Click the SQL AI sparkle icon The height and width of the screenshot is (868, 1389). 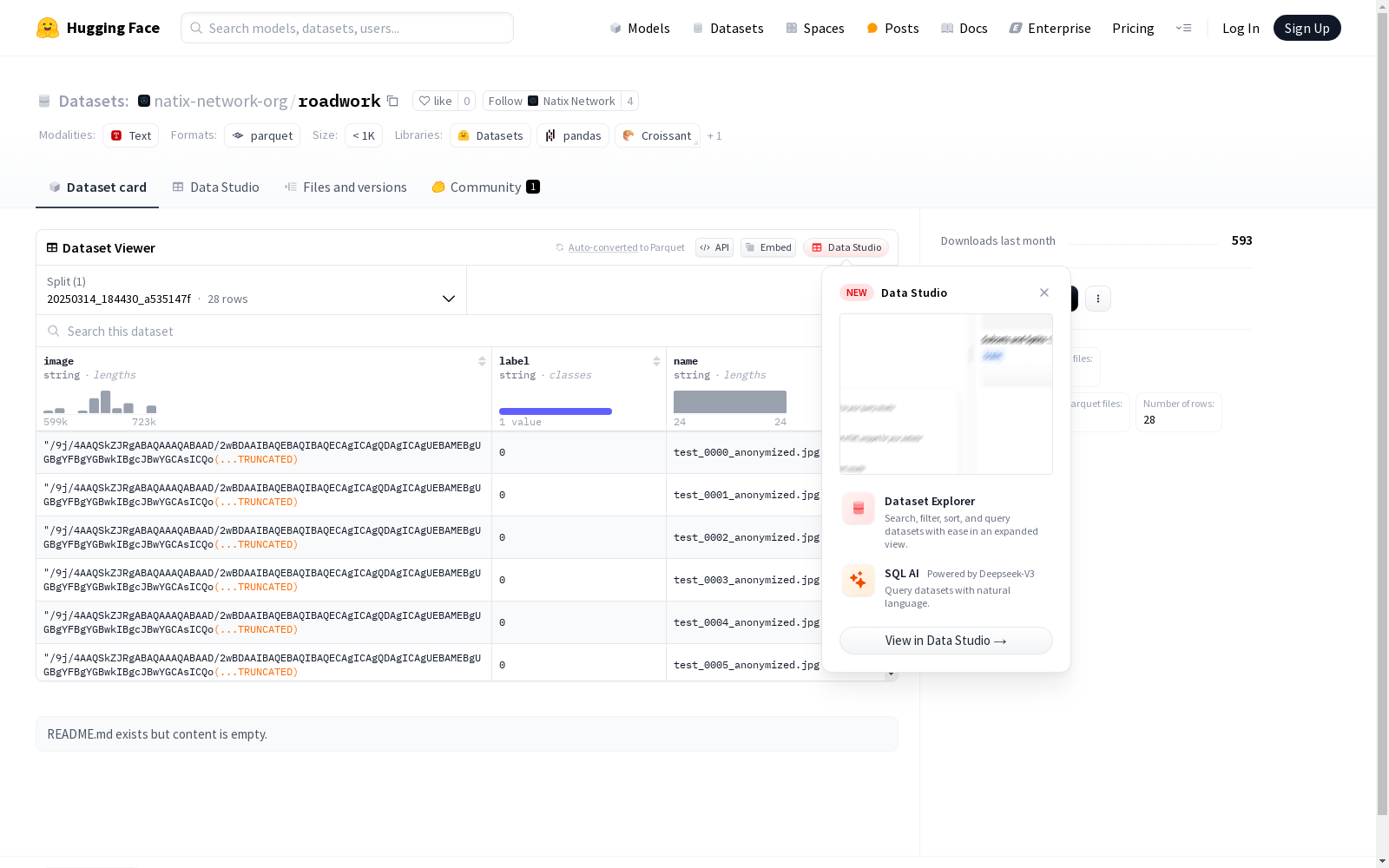pos(859,581)
